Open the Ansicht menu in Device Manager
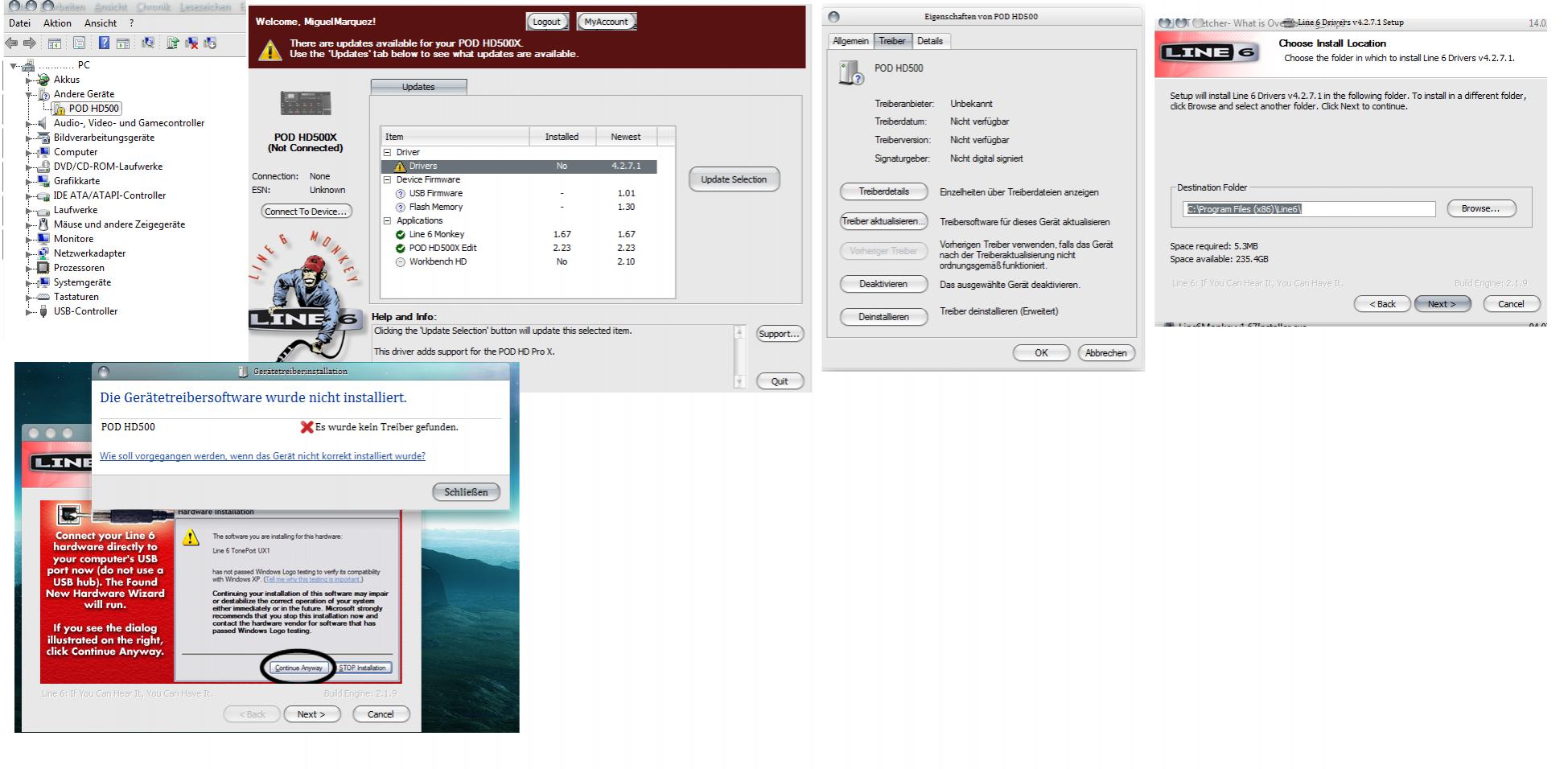This screenshot has height=769, width=1568. tap(101, 23)
